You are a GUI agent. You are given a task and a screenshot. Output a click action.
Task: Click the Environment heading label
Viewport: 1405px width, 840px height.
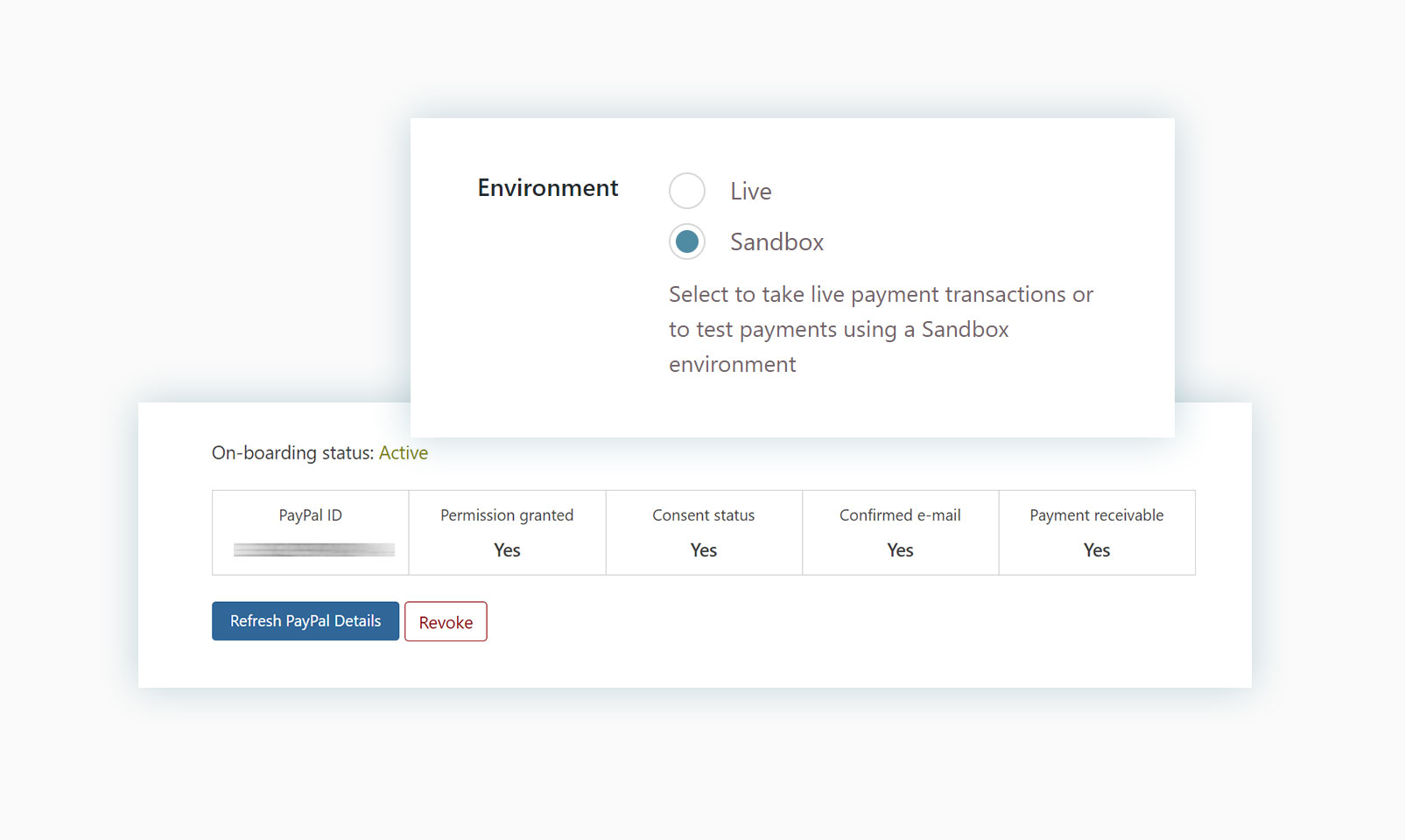pyautogui.click(x=548, y=188)
